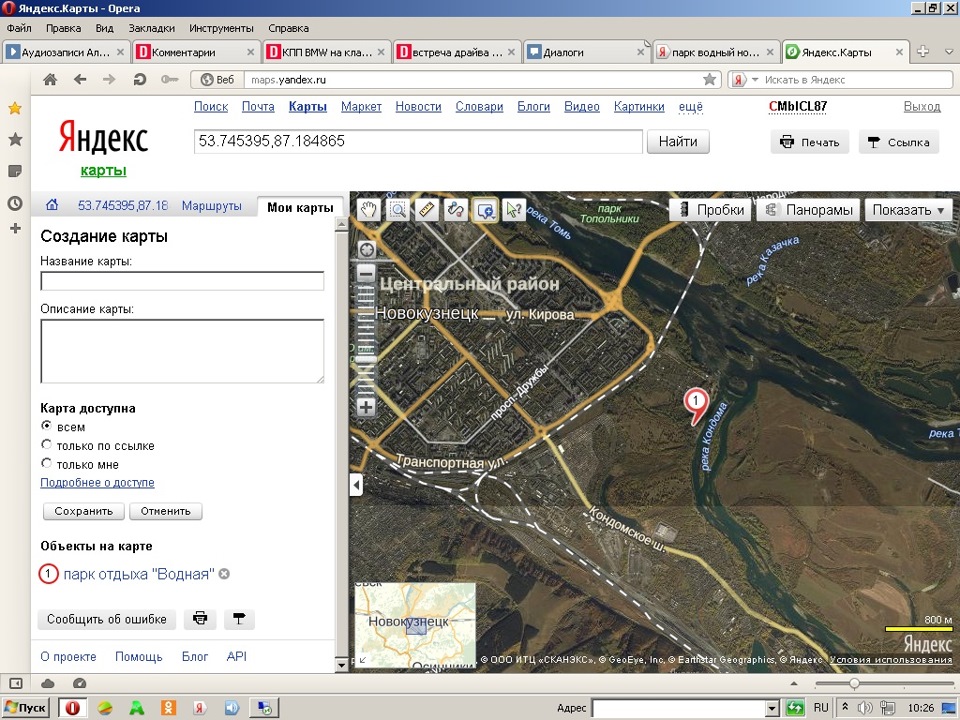Click in the 'Описание карты' text area
The image size is (960, 720).
point(182,351)
